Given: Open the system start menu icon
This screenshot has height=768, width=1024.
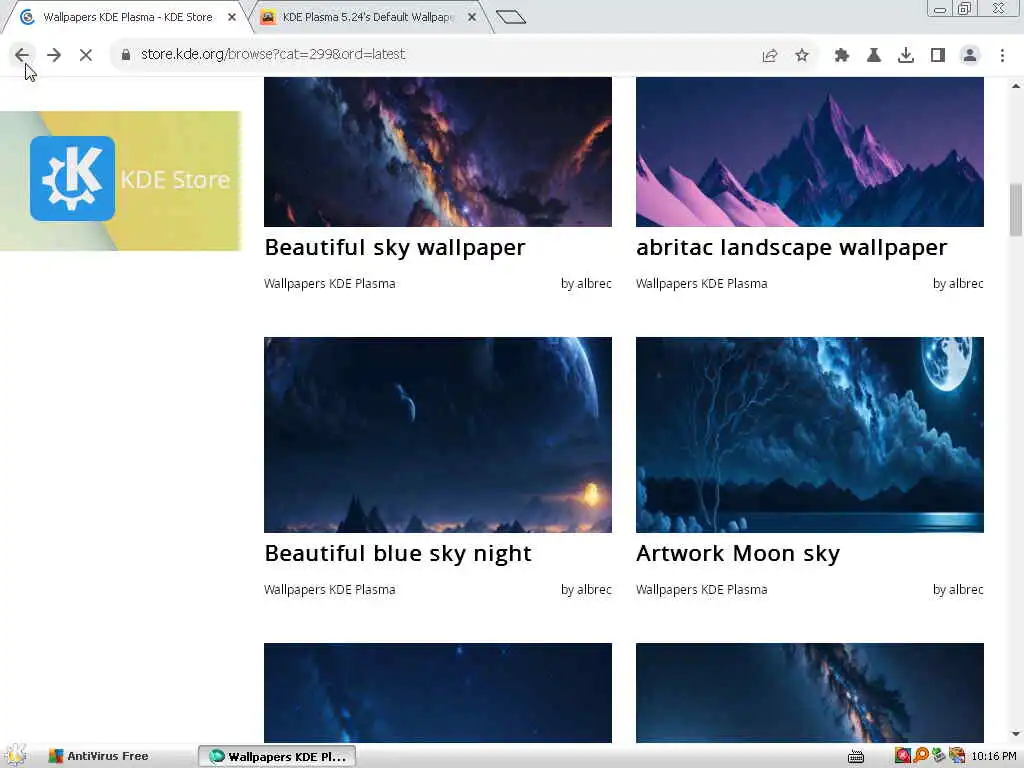Looking at the screenshot, I should click(16, 756).
